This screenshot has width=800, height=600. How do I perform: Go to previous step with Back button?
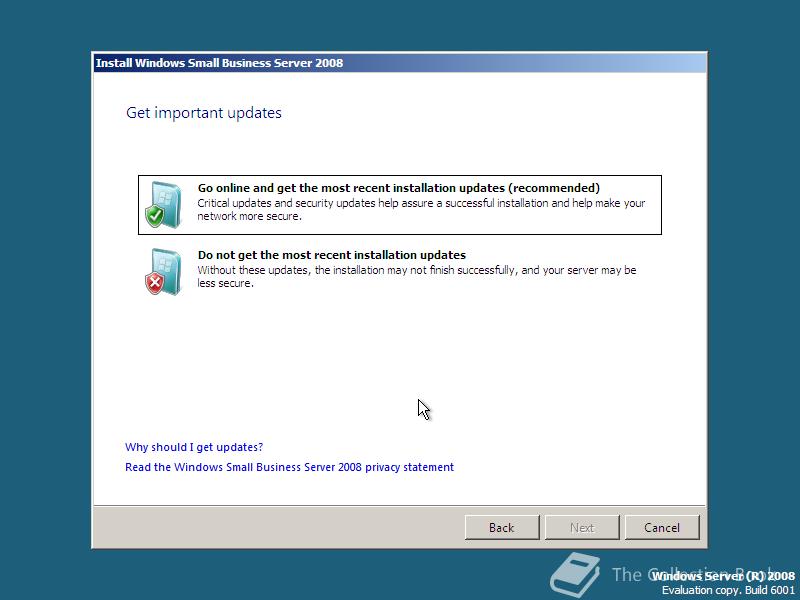coord(502,528)
